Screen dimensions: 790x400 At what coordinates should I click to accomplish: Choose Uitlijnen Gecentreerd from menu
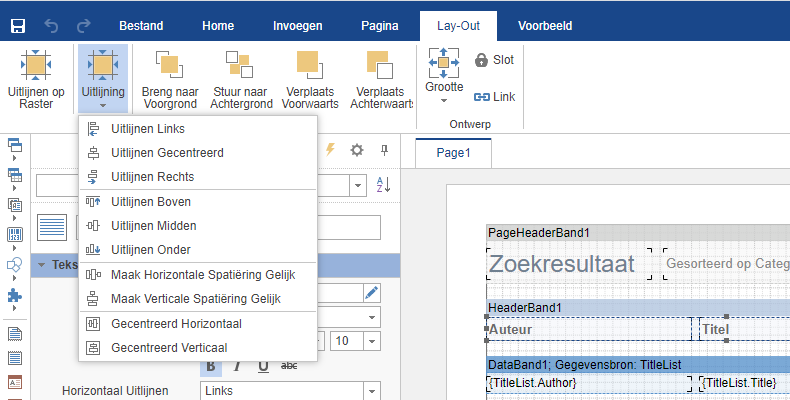coord(167,153)
